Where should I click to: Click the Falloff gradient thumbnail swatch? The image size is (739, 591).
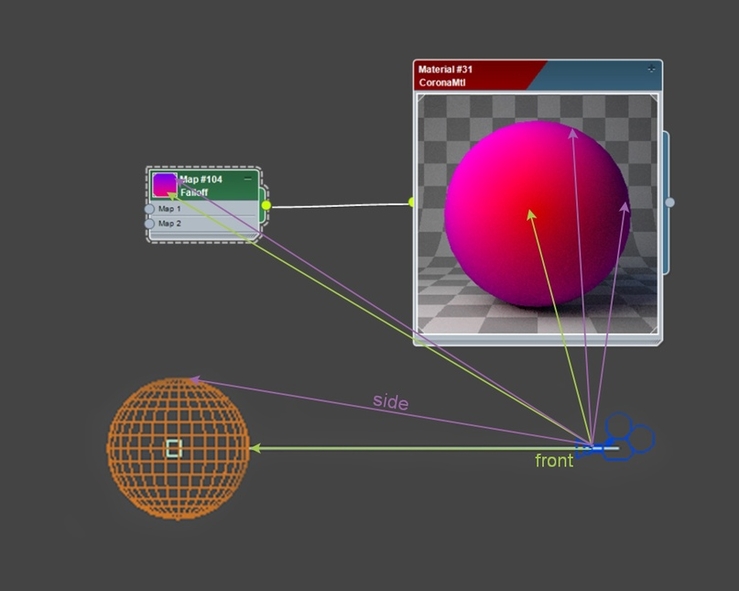click(x=164, y=185)
